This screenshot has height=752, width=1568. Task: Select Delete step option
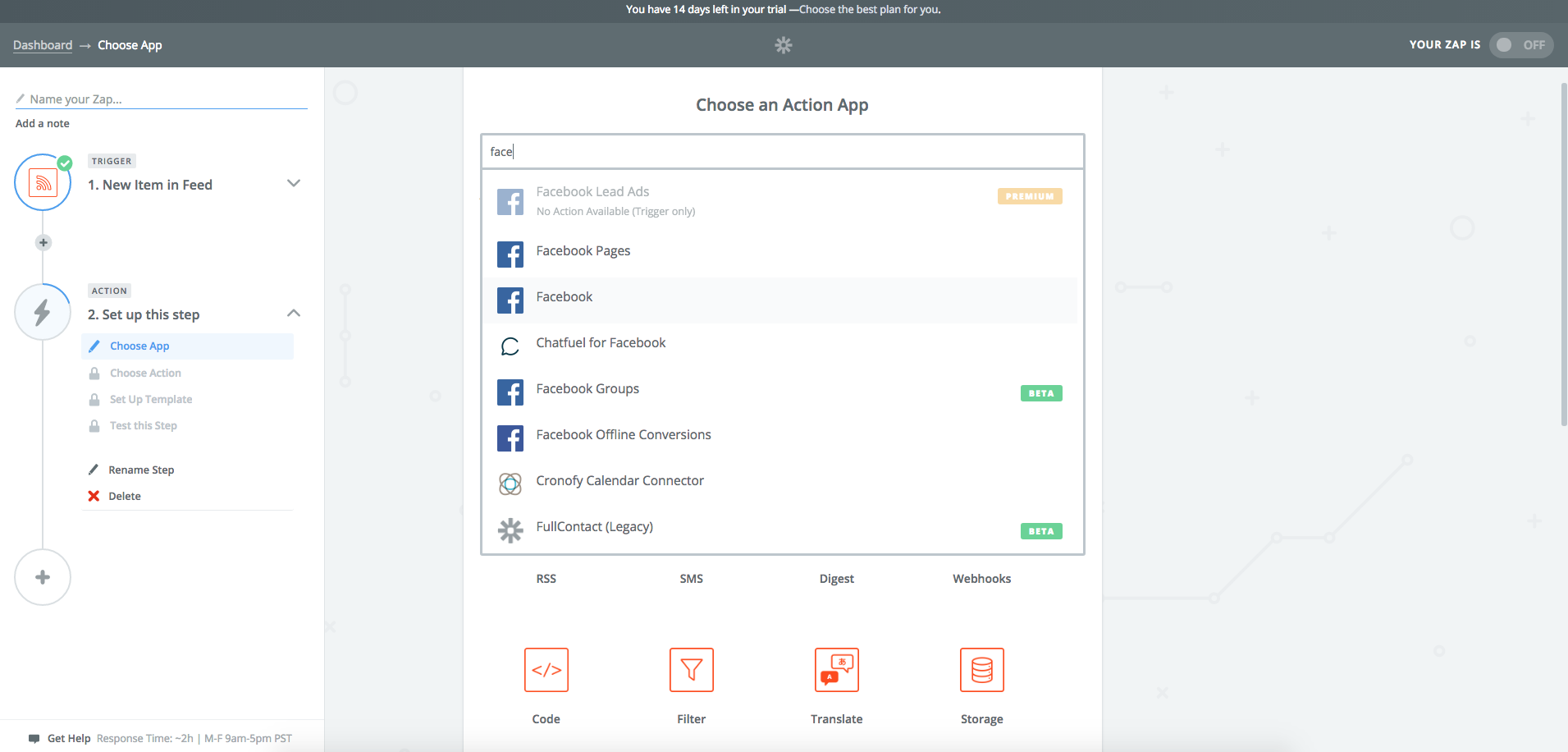(x=125, y=496)
